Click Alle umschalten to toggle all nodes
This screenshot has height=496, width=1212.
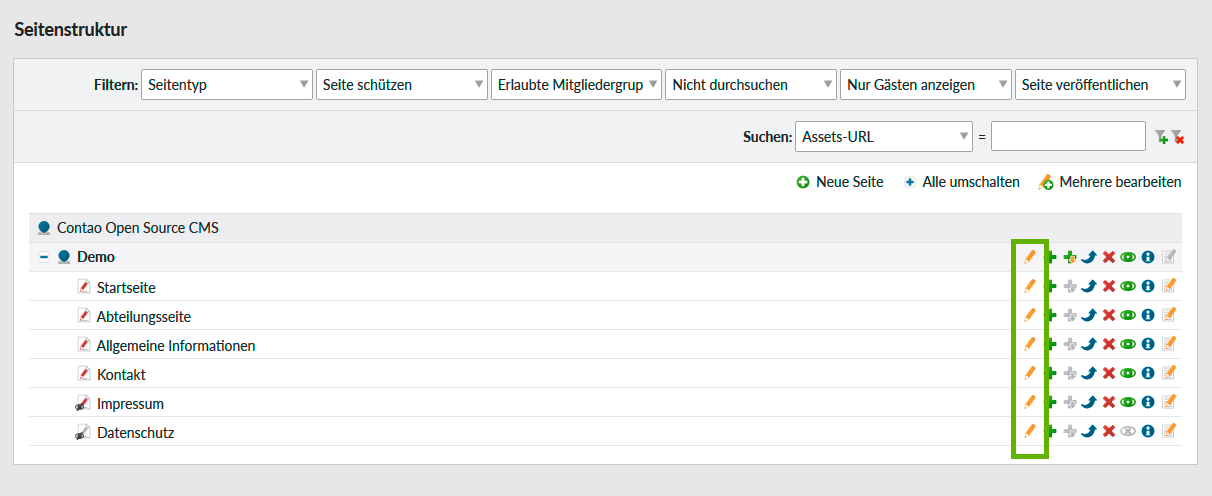coord(961,182)
